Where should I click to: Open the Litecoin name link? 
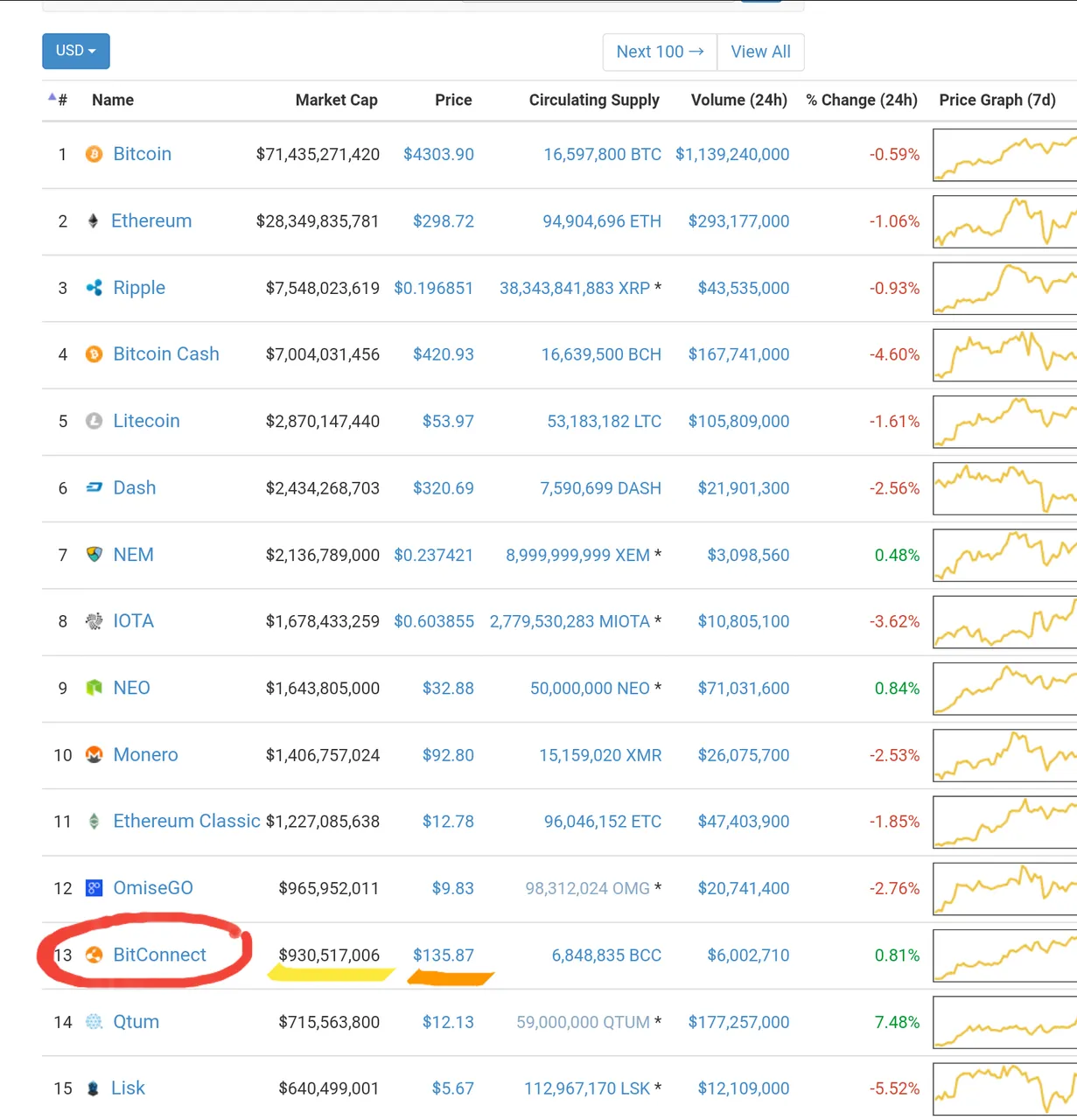pos(146,421)
